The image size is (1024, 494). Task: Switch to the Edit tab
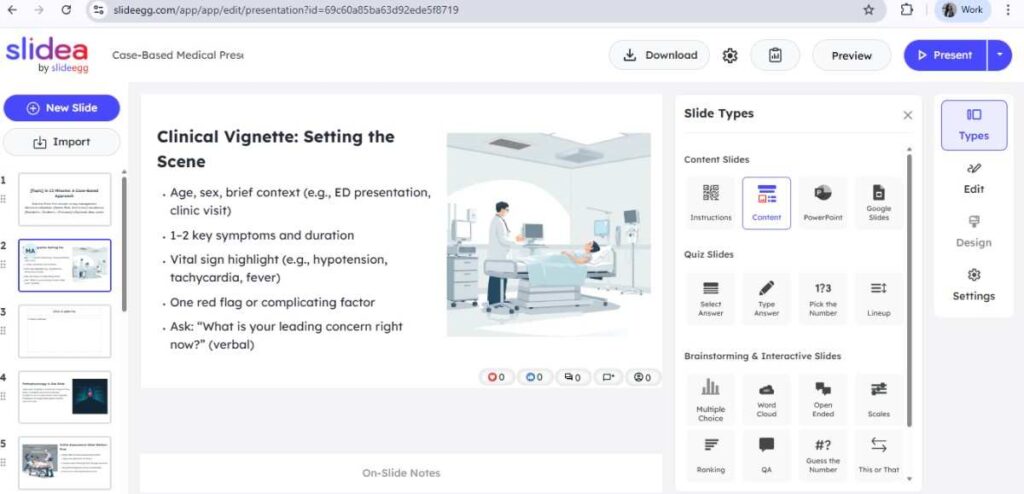pos(974,178)
